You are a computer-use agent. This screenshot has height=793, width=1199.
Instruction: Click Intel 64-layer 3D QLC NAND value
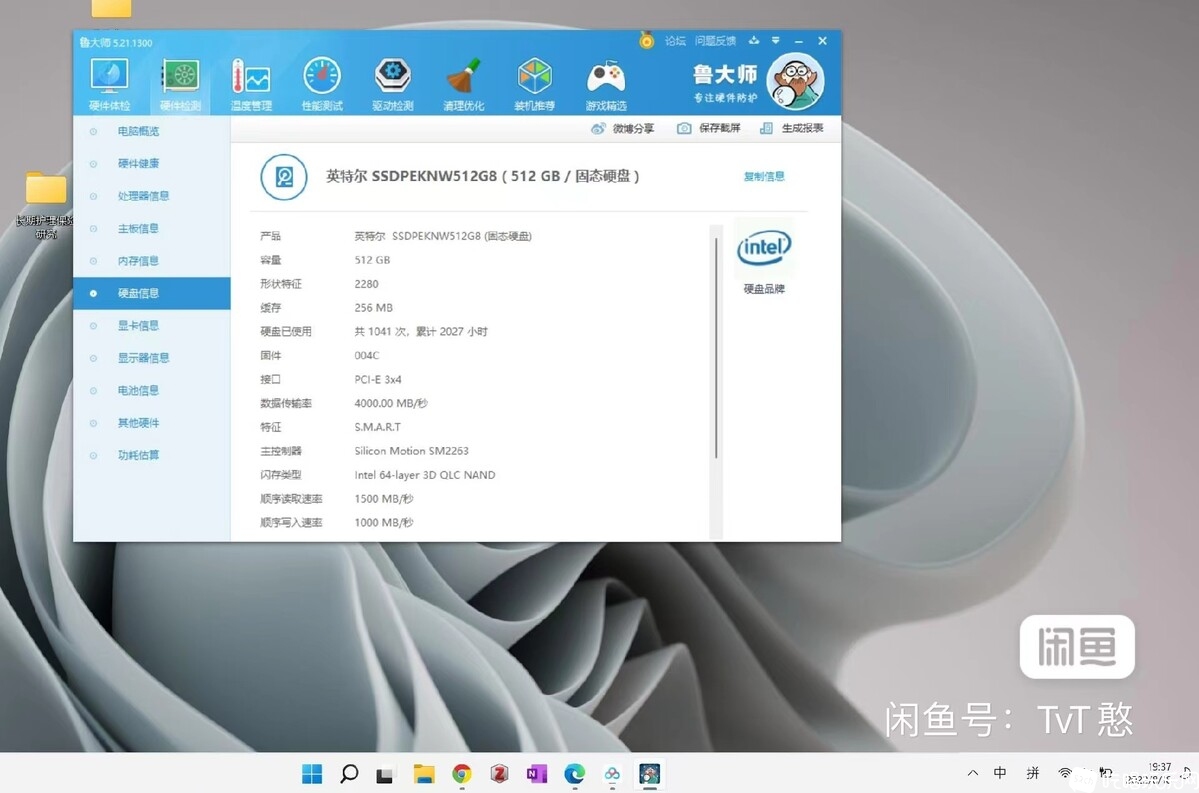coord(424,475)
